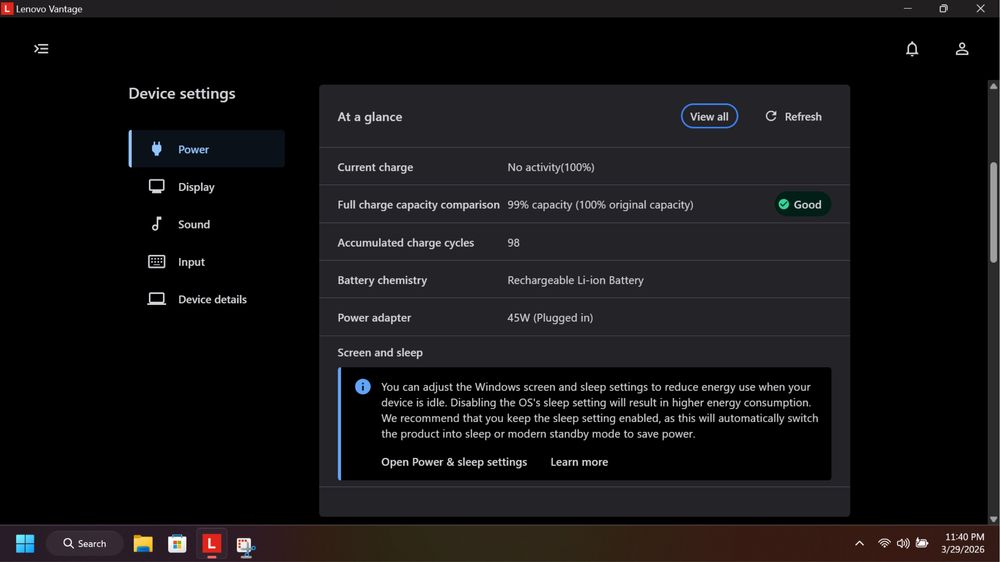Click the Device settings heading

[x=182, y=93]
